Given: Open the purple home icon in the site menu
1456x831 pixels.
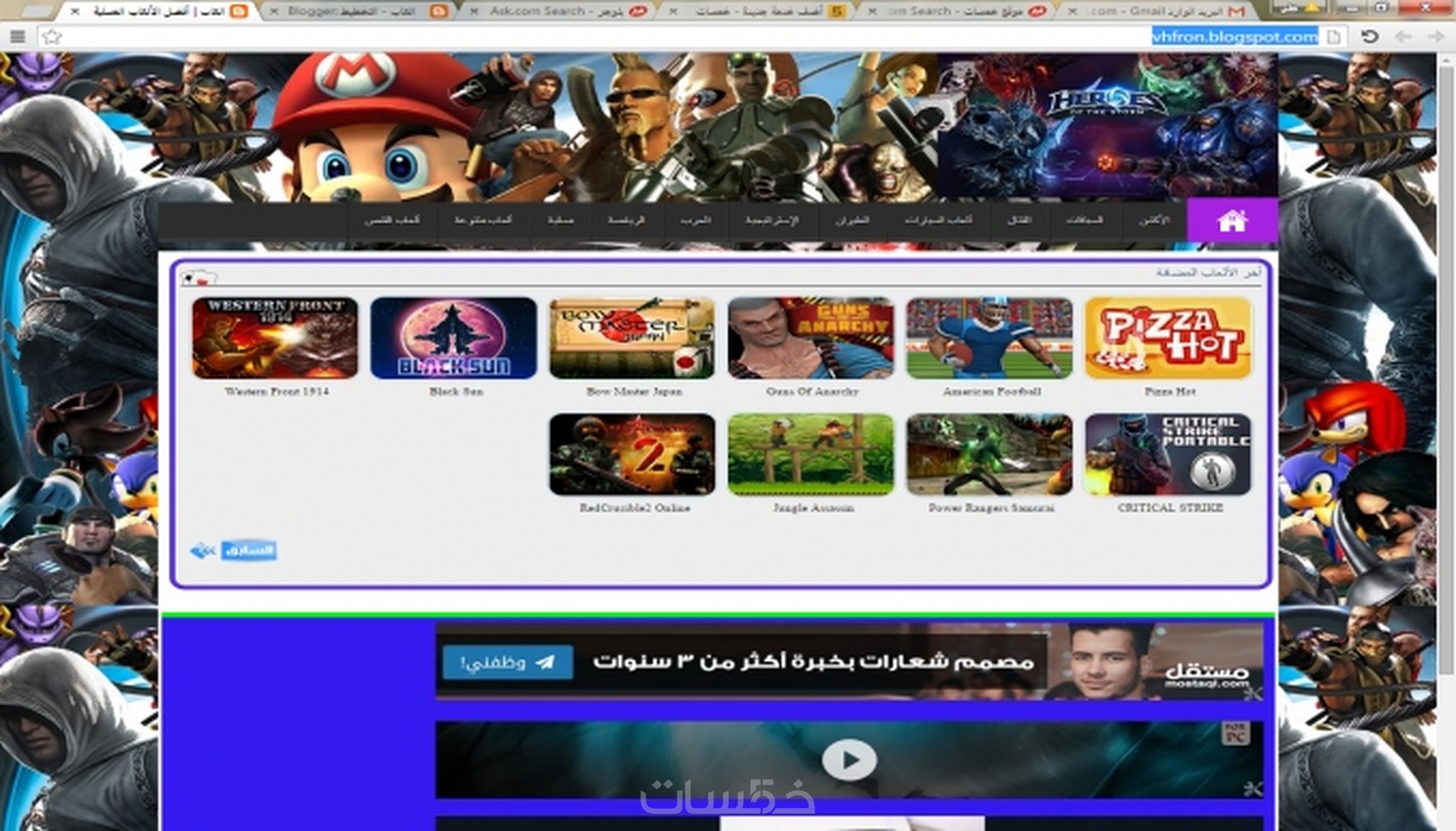Looking at the screenshot, I should coord(1232,220).
